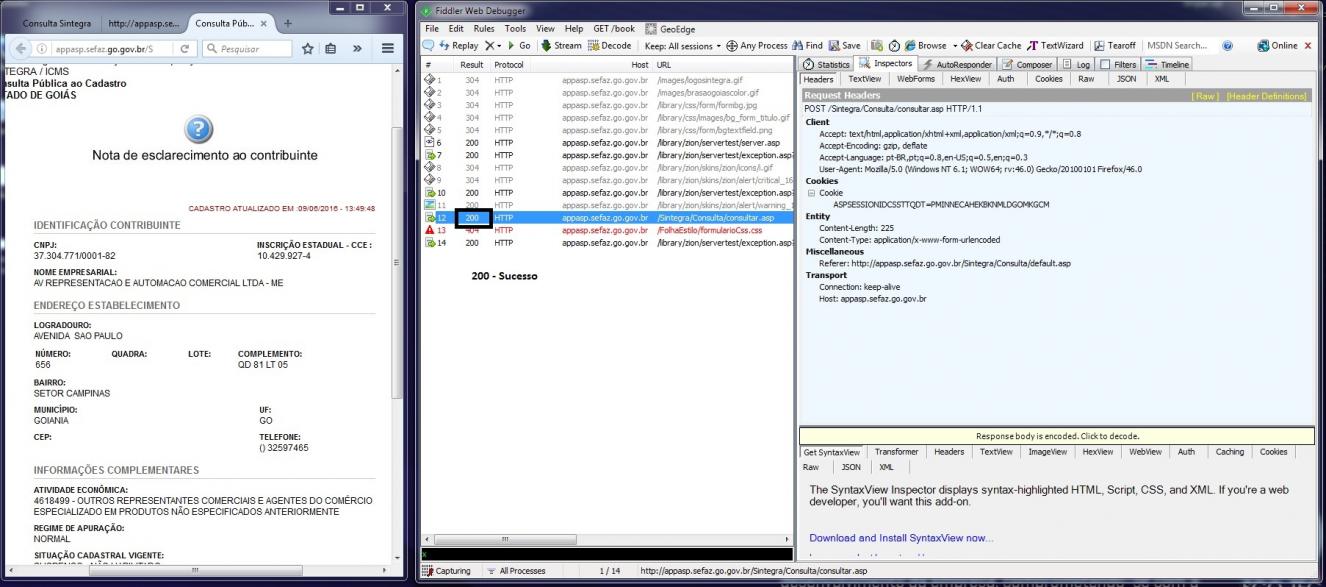This screenshot has height=587, width=1326.
Task: Click the blue help icon in Fiddler toolbar
Action: point(1227,45)
